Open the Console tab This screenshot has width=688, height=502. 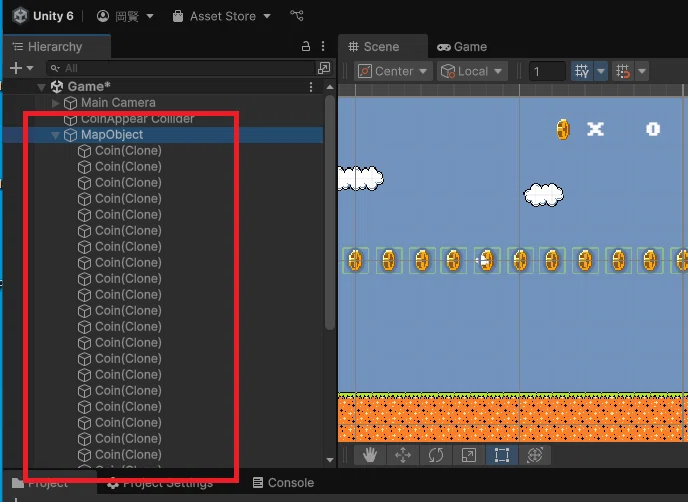pyautogui.click(x=283, y=483)
